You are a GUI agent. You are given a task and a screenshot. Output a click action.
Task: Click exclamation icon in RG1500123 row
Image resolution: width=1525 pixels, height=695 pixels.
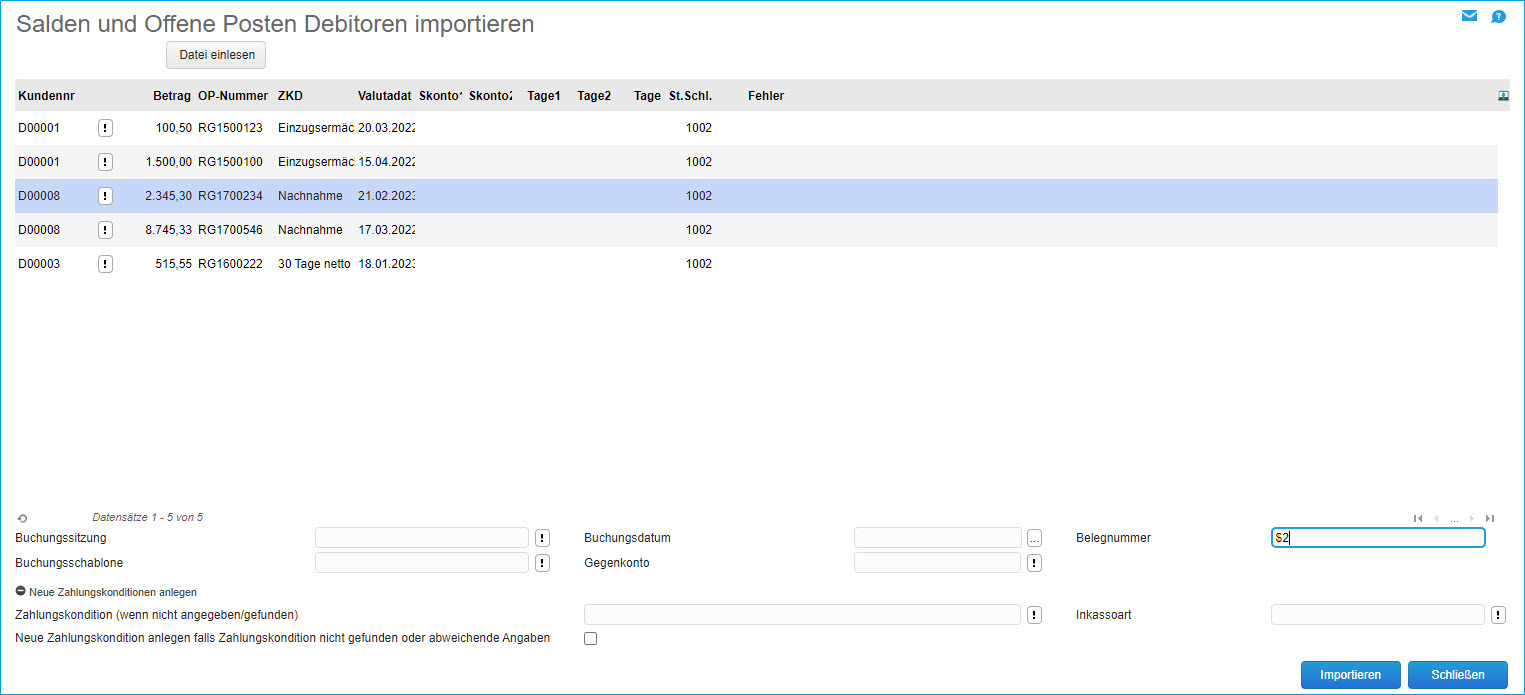(106, 128)
